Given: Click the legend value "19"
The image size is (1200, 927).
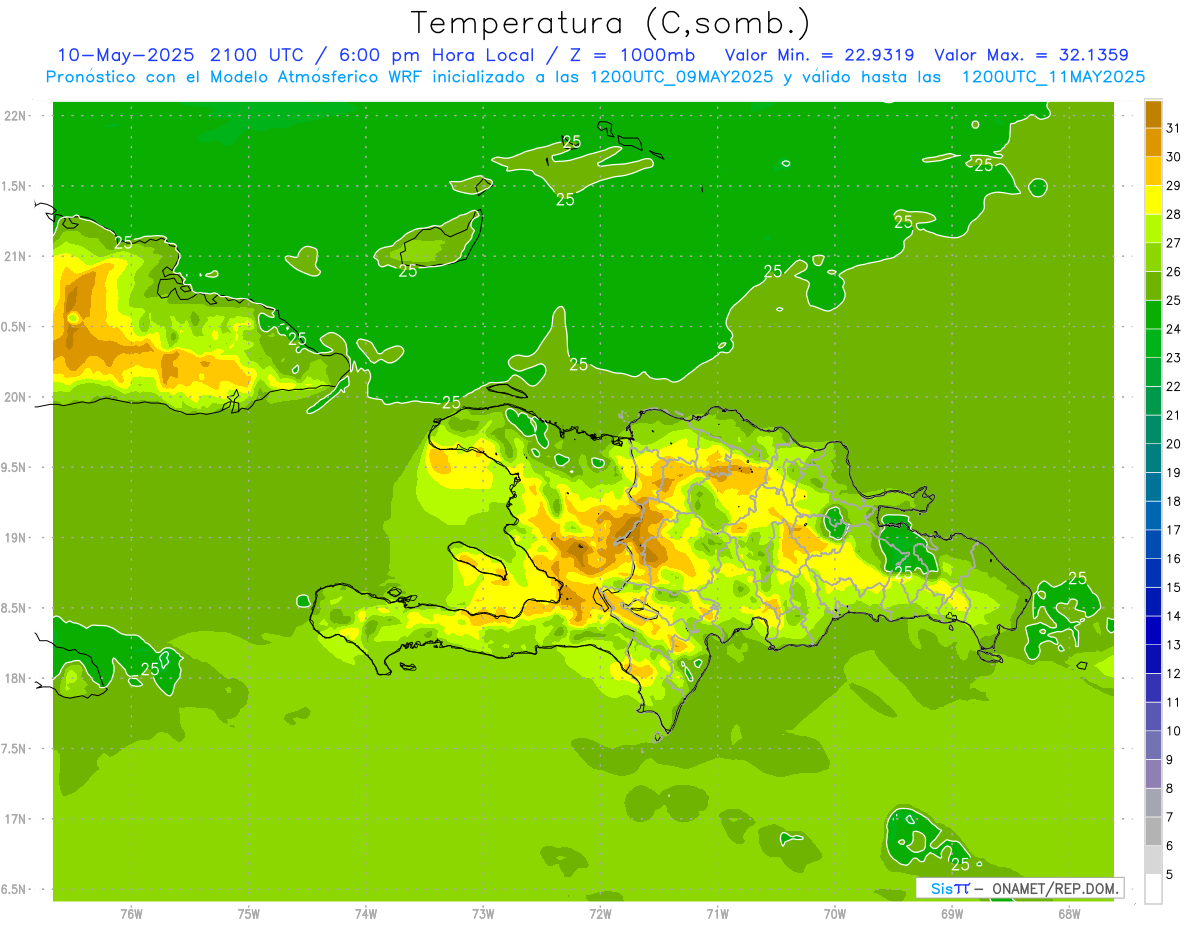Looking at the screenshot, I should pos(1174,472).
